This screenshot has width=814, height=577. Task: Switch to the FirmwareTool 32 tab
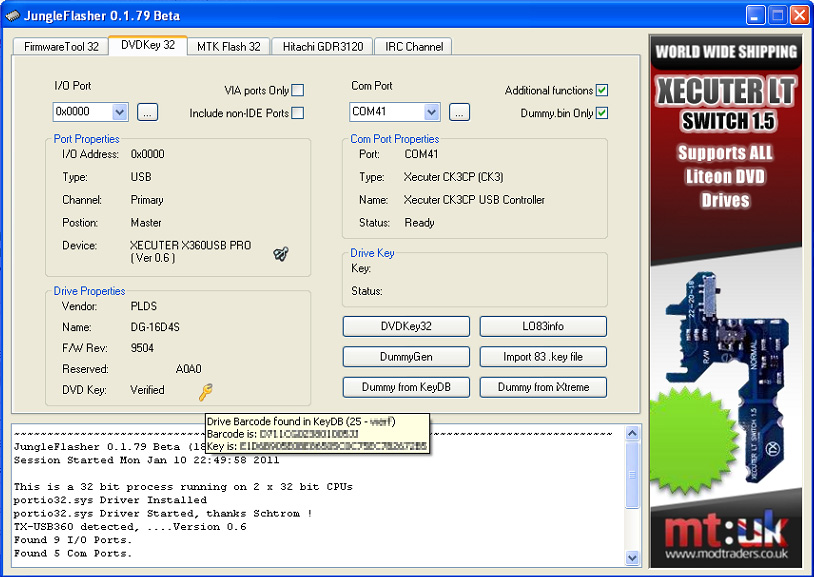point(61,47)
